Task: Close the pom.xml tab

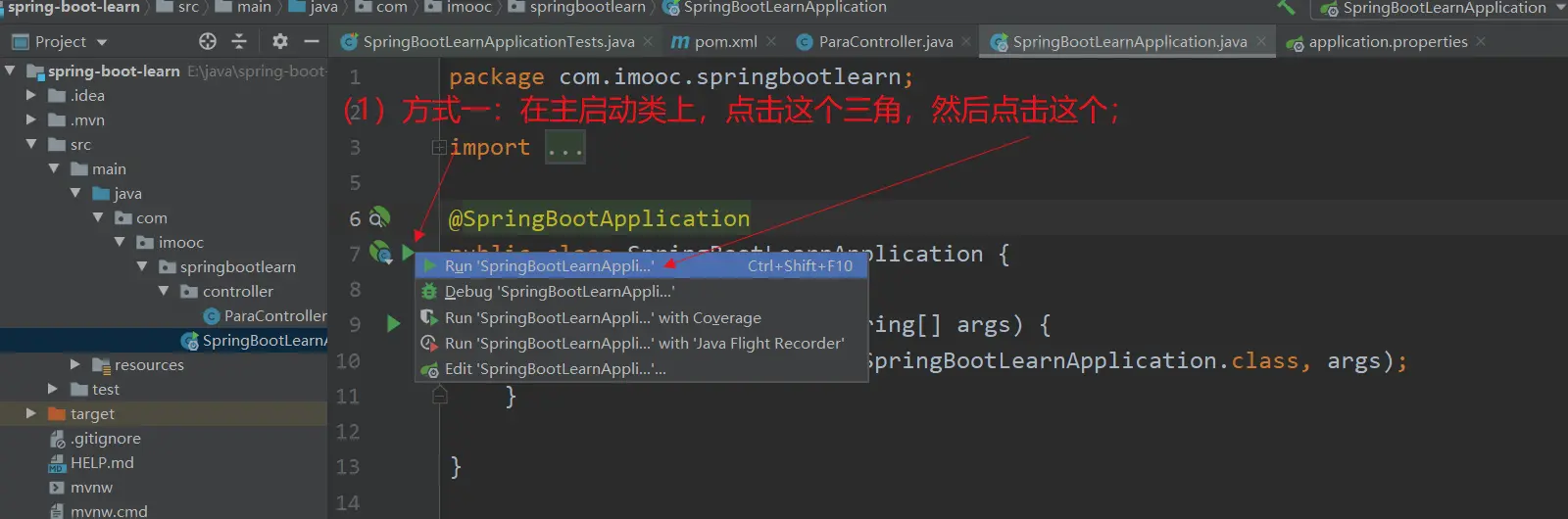Action: (x=771, y=41)
